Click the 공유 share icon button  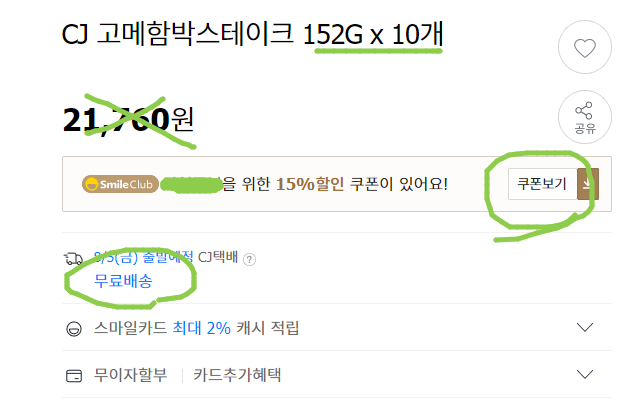click(584, 117)
